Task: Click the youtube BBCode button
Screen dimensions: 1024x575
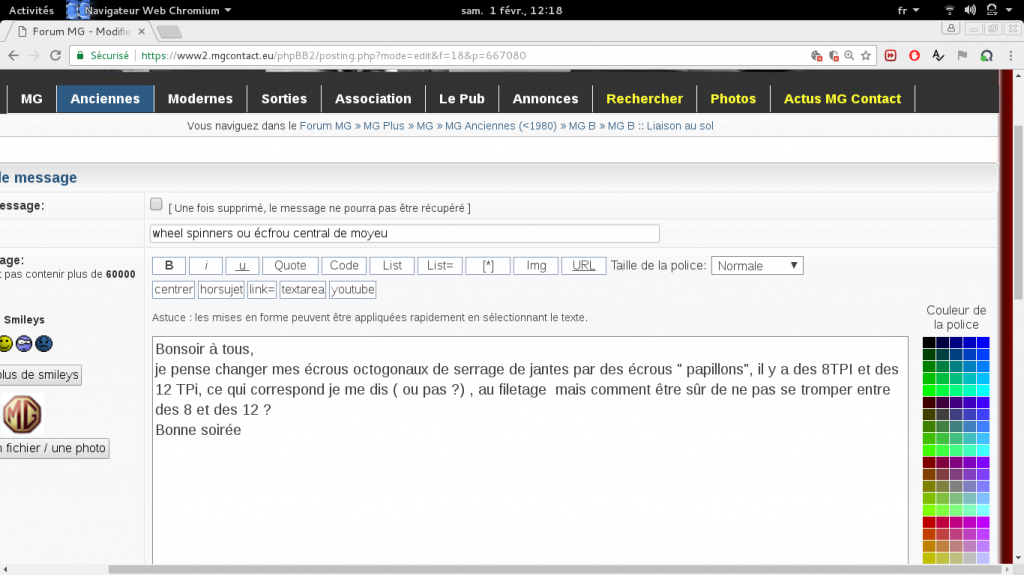Action: (x=353, y=289)
